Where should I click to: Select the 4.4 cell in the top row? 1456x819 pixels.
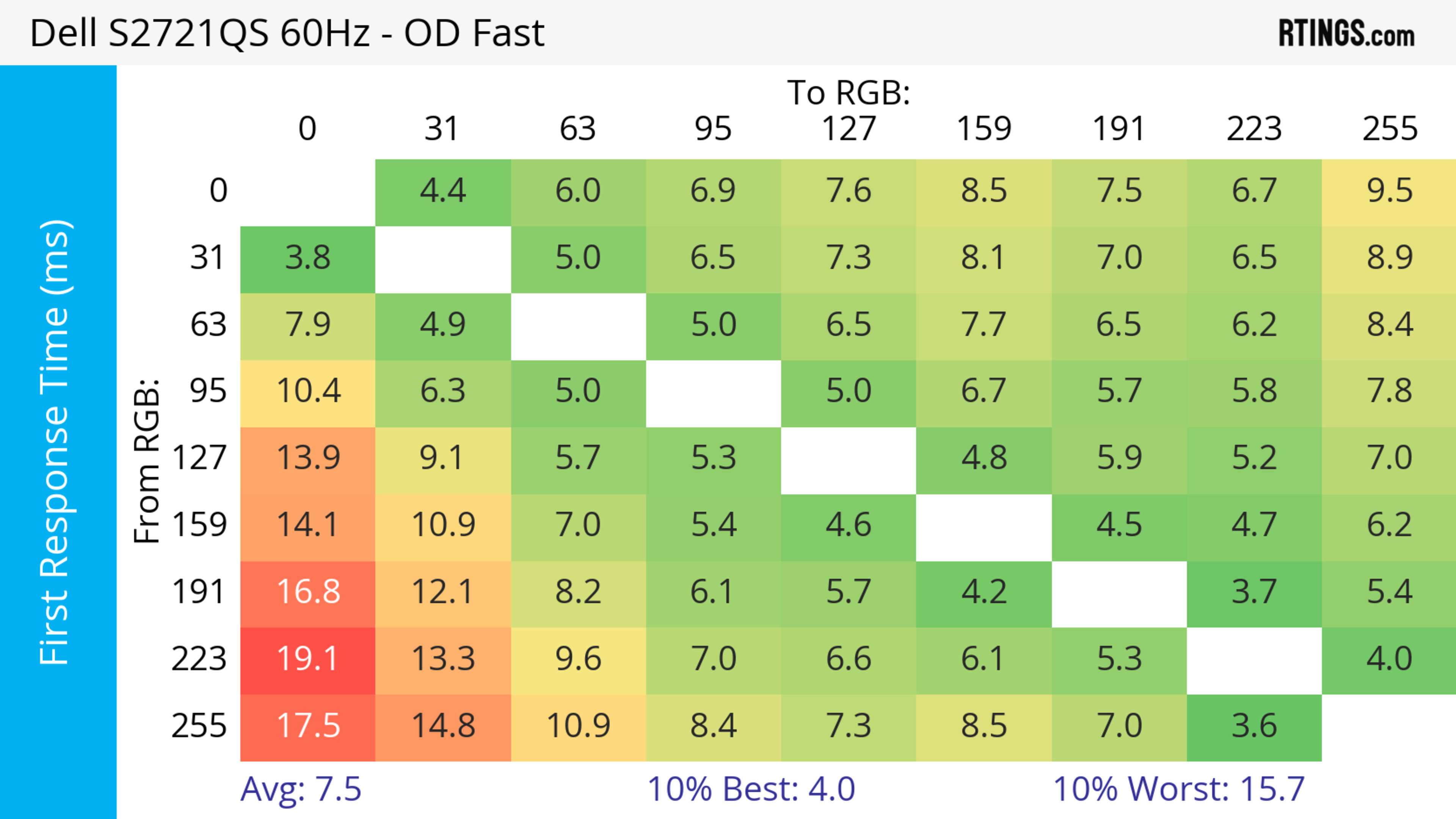(442, 191)
